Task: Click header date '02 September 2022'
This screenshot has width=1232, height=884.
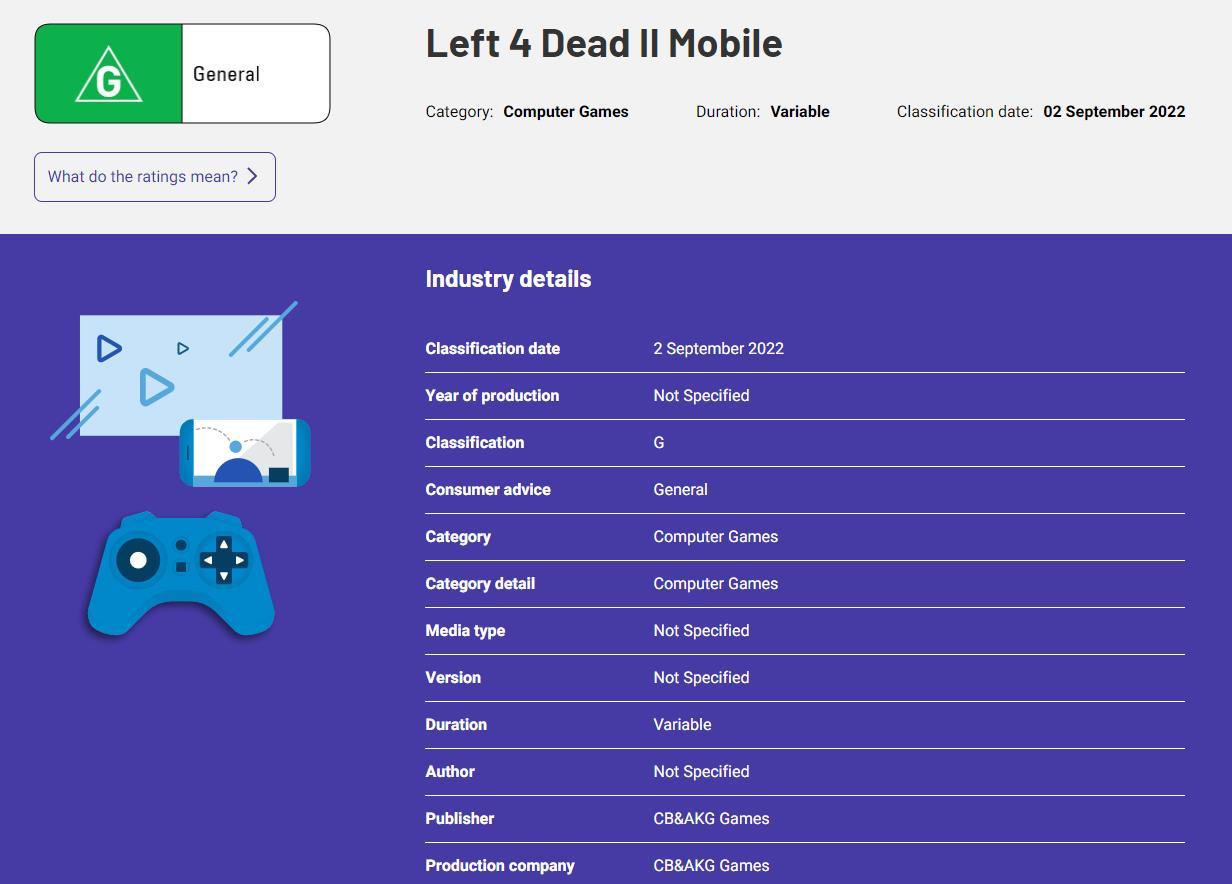Action: (1114, 112)
